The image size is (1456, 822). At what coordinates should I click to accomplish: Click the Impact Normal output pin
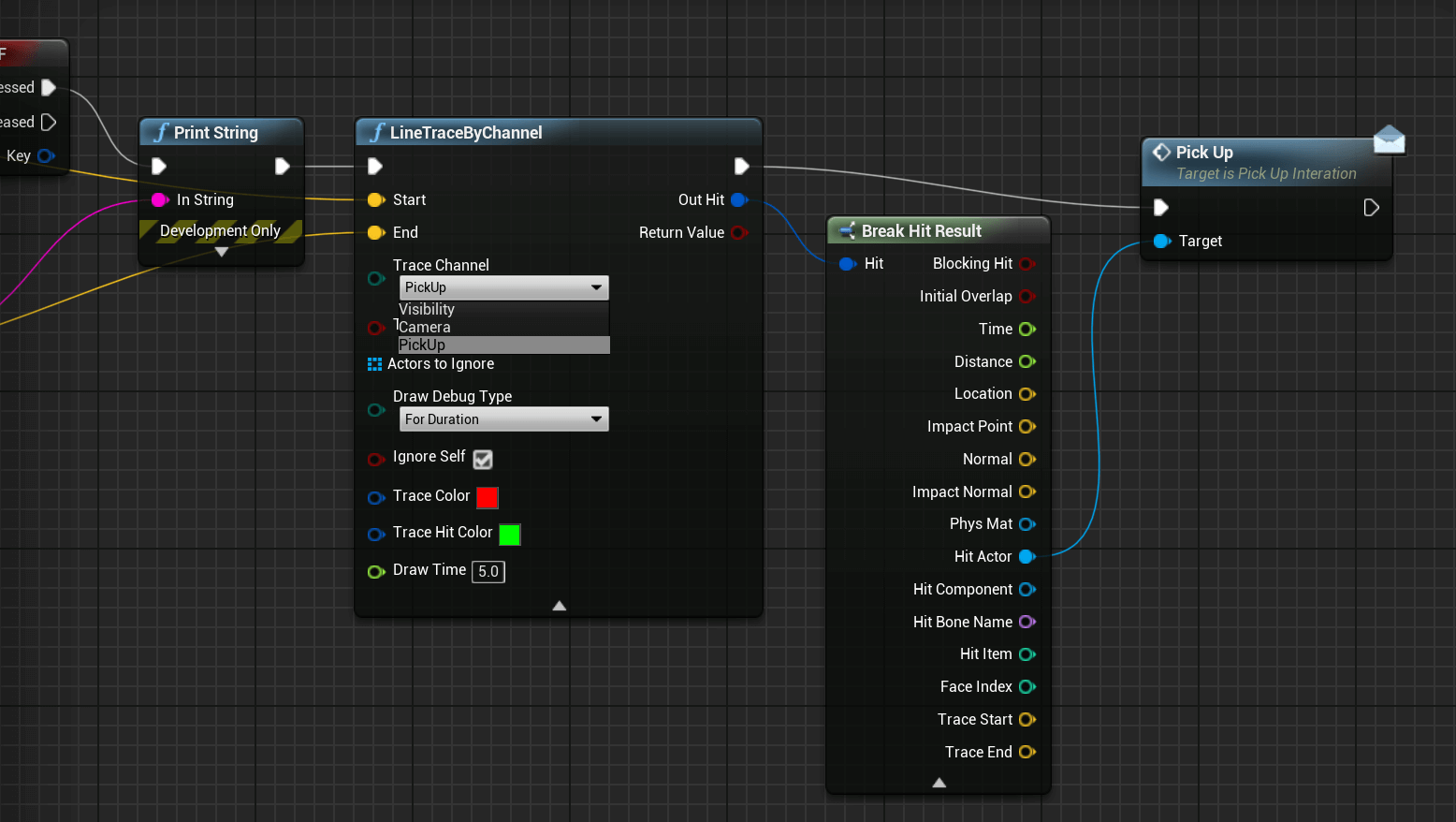tap(1027, 492)
